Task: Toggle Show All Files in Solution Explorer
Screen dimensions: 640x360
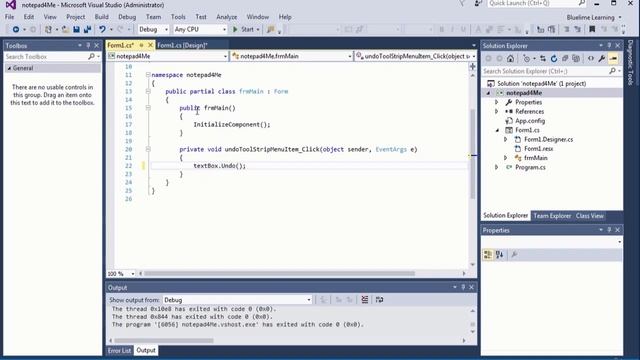Action: coord(576,59)
